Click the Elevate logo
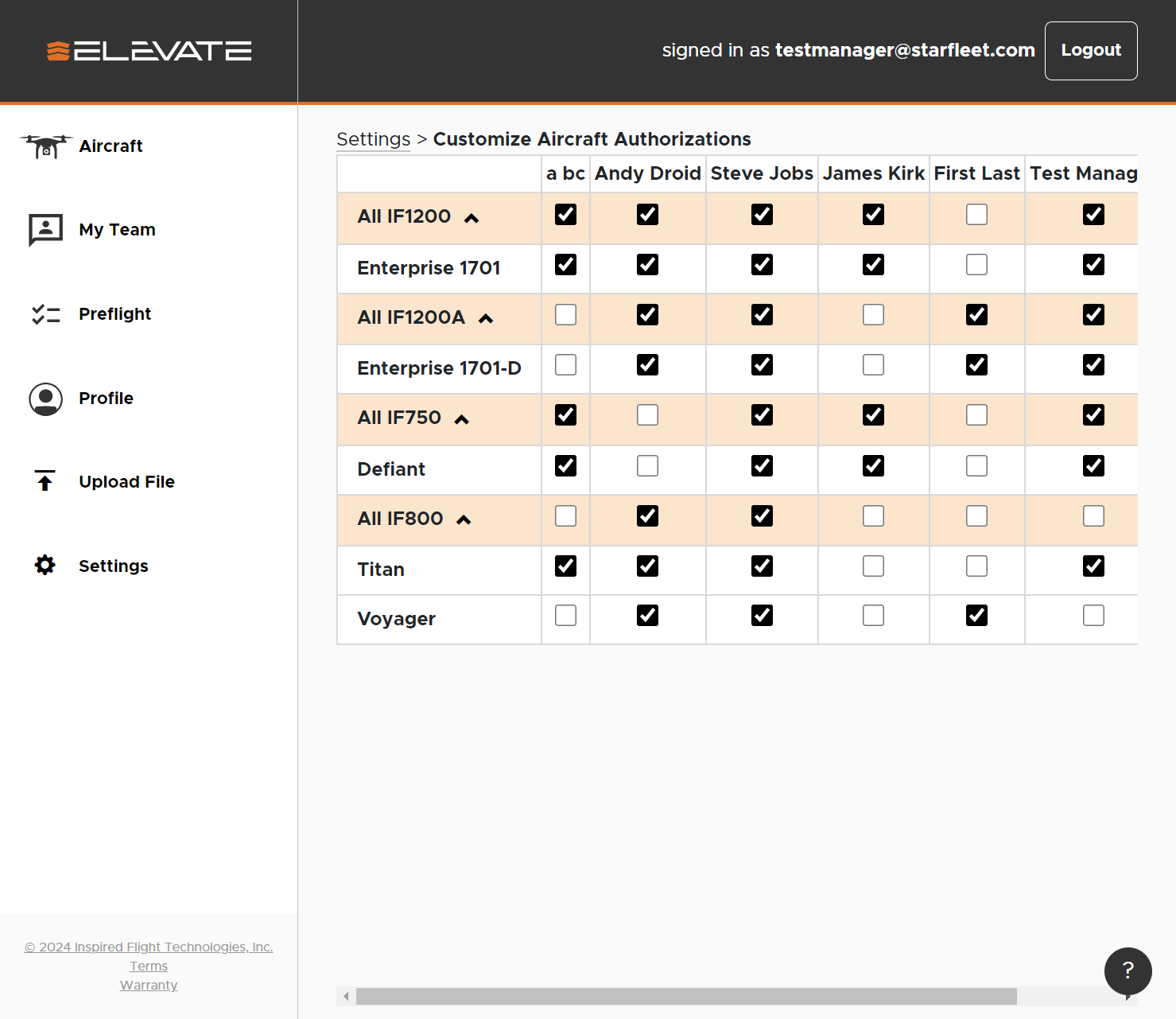The height and width of the screenshot is (1019, 1176). [x=149, y=51]
